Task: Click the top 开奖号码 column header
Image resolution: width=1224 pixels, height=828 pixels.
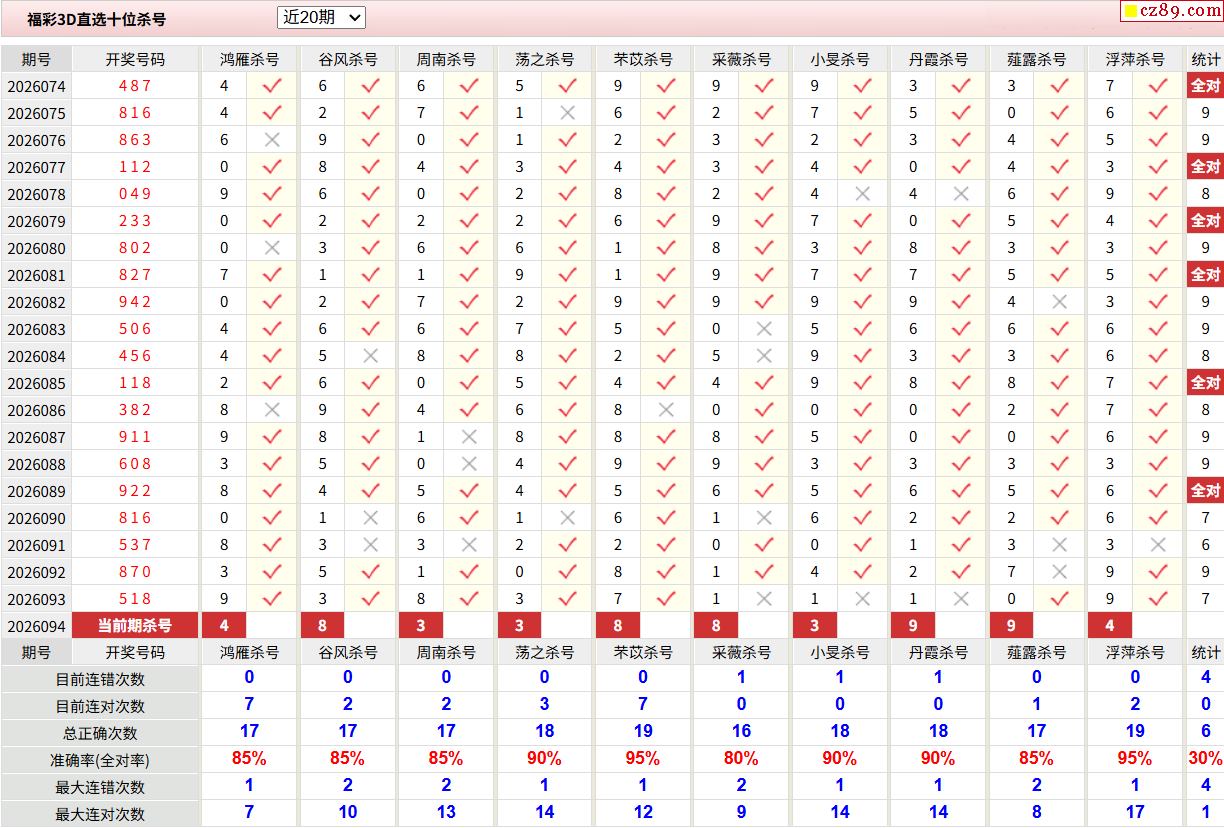Action: 135,59
